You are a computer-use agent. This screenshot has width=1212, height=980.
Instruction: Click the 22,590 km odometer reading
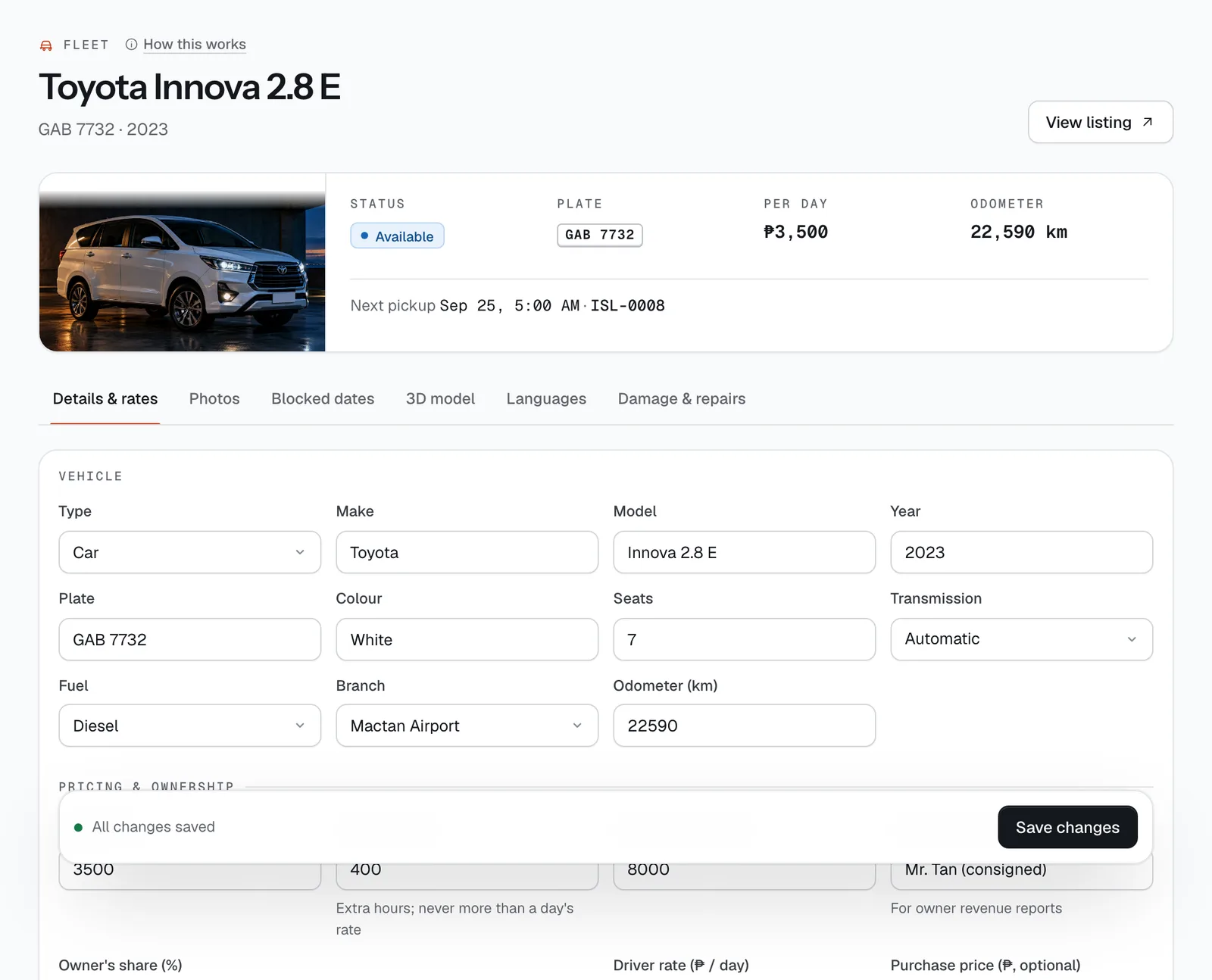[x=1019, y=232]
